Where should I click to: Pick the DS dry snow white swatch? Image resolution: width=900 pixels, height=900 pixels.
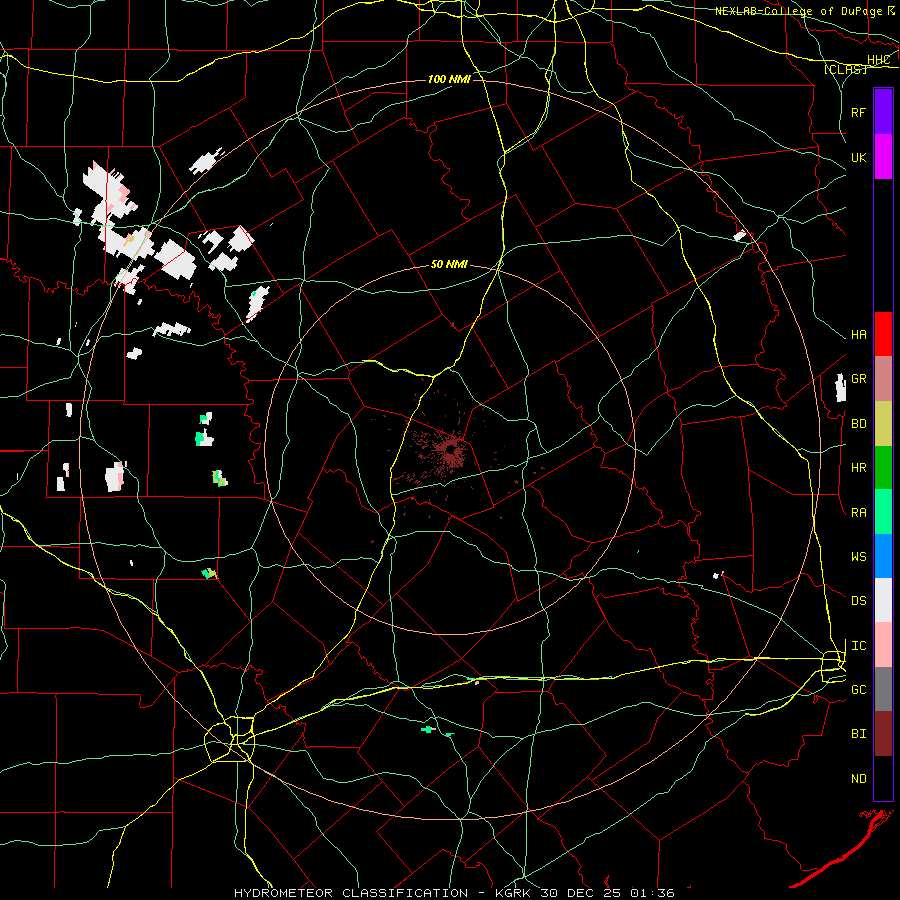tap(883, 600)
